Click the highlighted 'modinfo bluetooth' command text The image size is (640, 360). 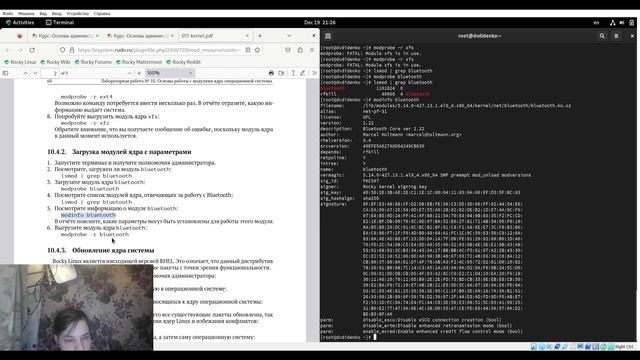(88, 215)
